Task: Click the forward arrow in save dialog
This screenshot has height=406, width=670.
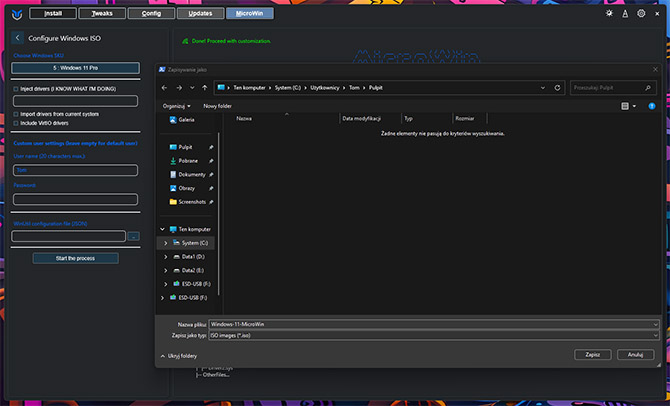Action: (179, 88)
